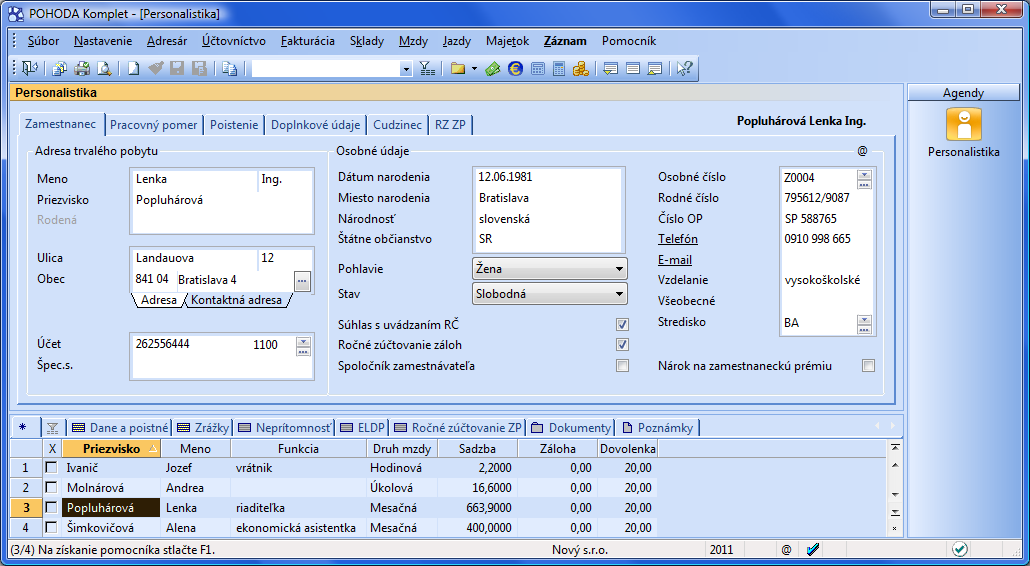This screenshot has width=1030, height=566.
Task: Click the yellow folder icon in toolbar
Action: 458,68
